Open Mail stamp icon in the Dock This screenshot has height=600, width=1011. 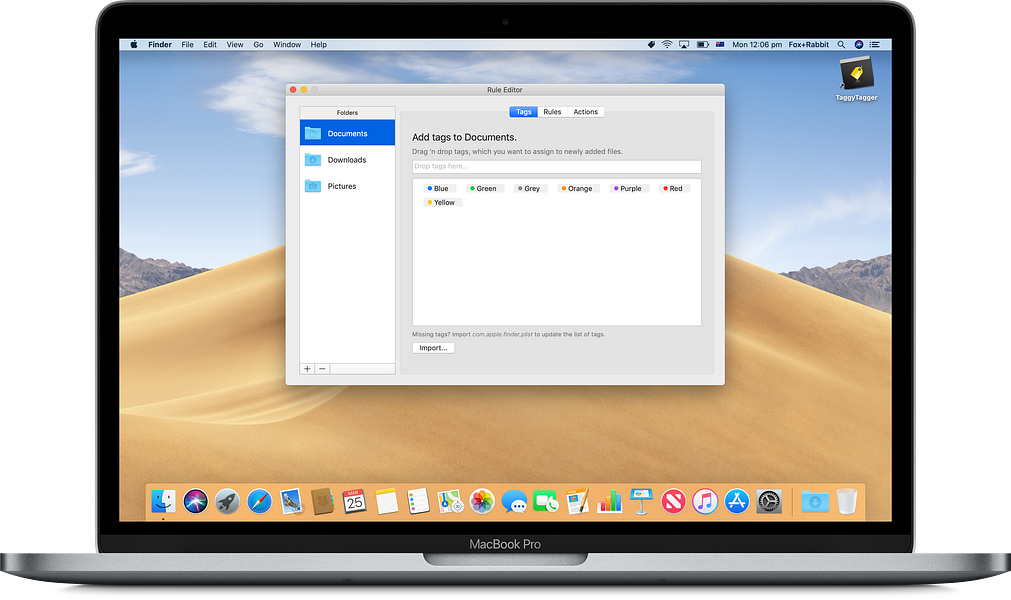[291, 501]
